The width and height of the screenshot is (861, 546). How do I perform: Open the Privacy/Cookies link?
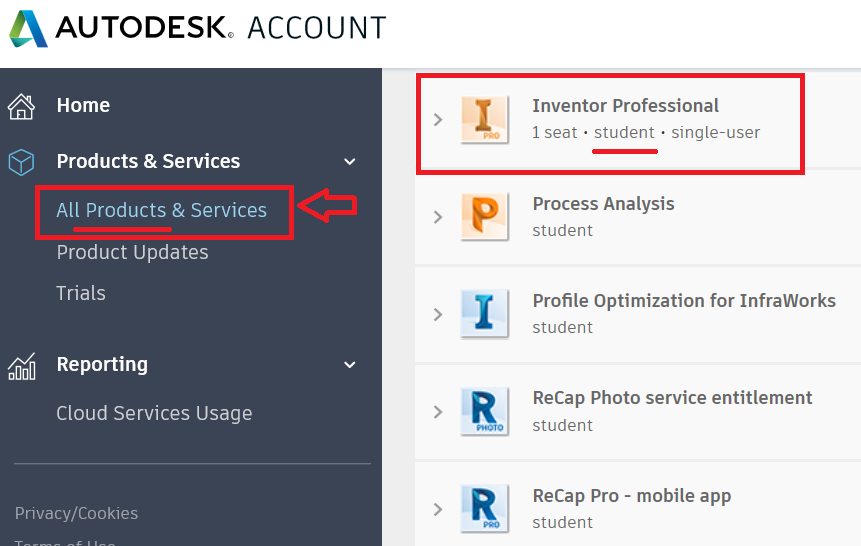pos(77,513)
